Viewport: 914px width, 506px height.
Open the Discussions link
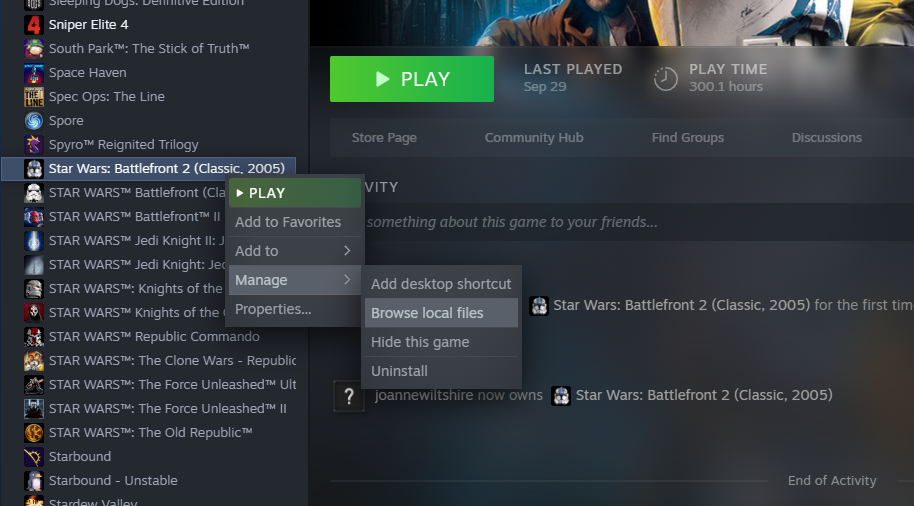click(827, 138)
